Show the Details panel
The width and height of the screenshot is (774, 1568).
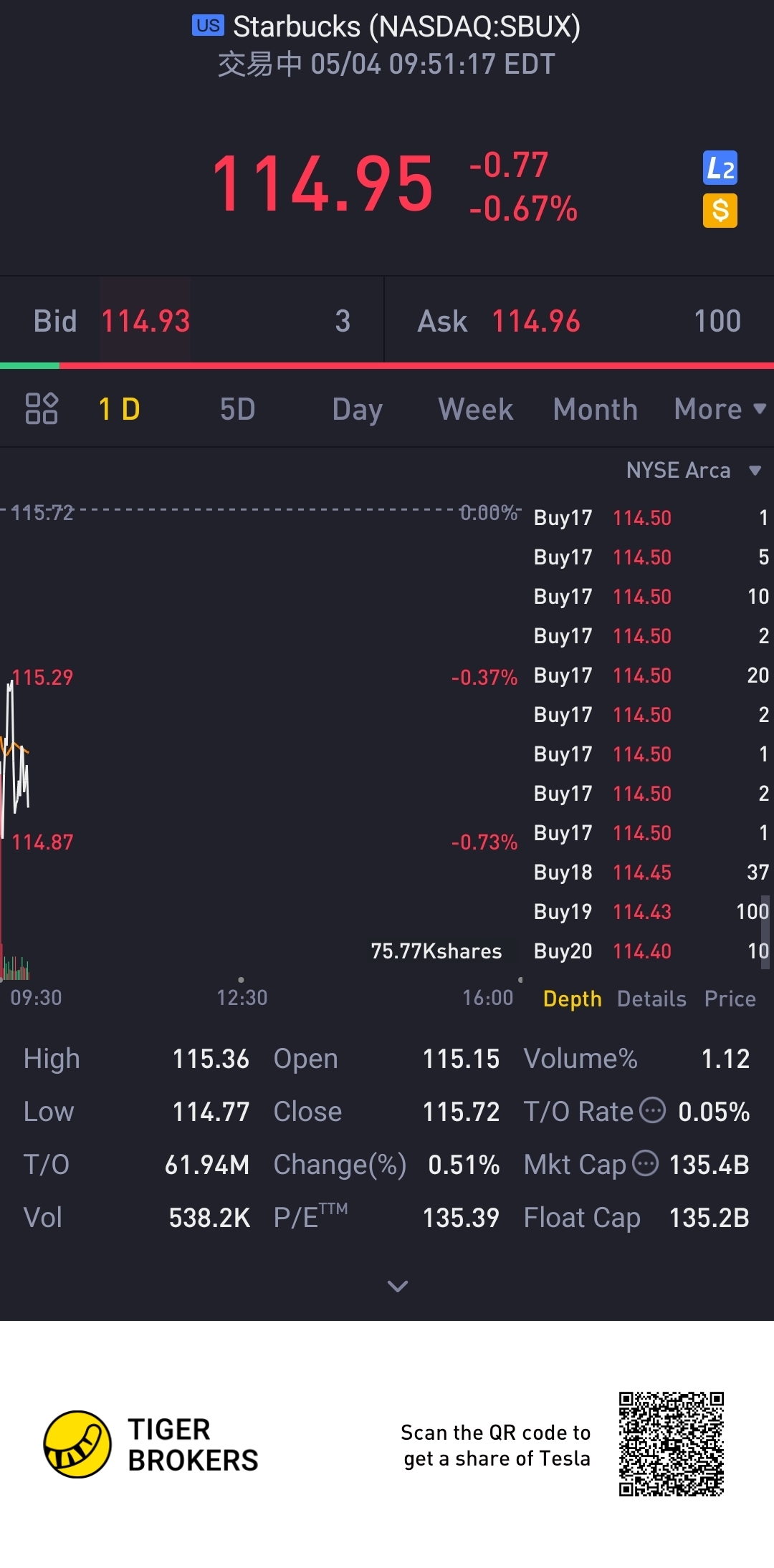click(651, 999)
